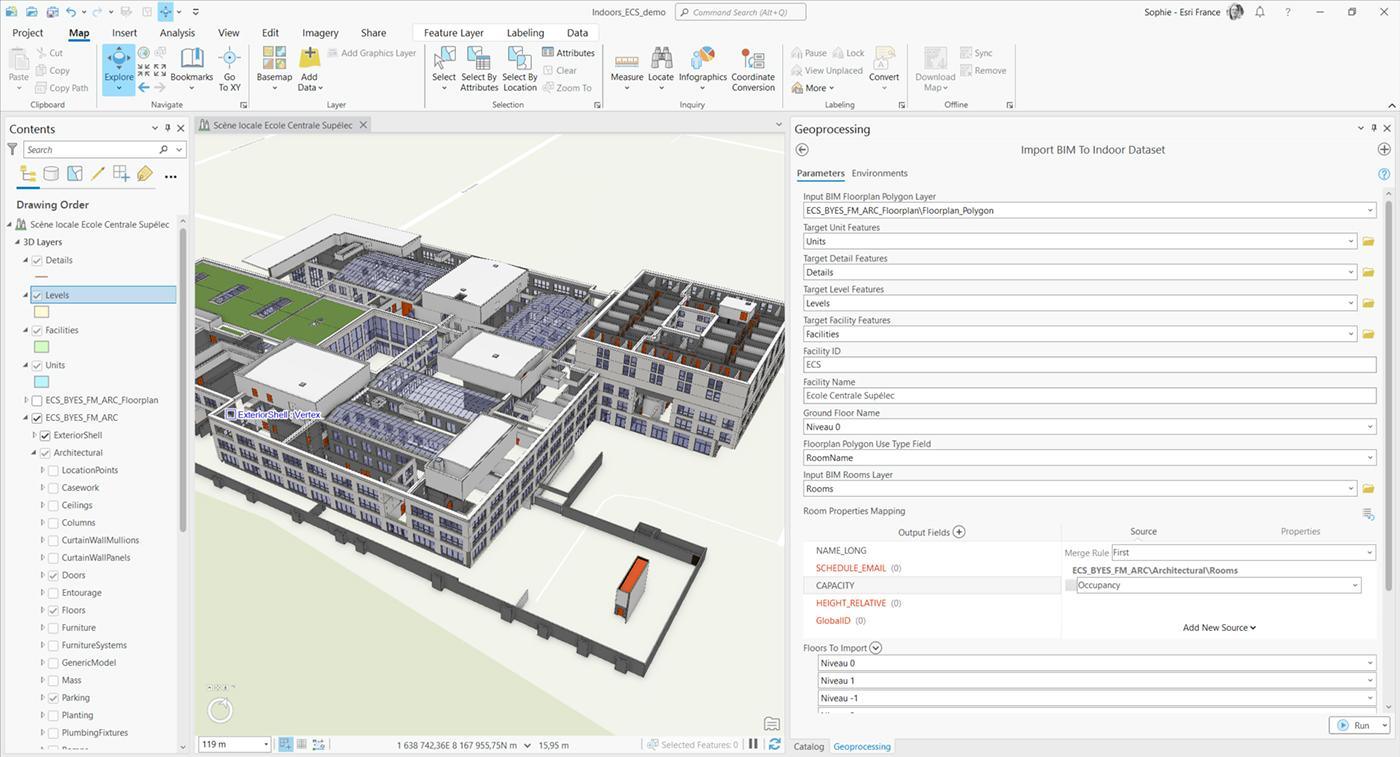Open the Basemap gallery
The width and height of the screenshot is (1400, 757).
point(274,68)
